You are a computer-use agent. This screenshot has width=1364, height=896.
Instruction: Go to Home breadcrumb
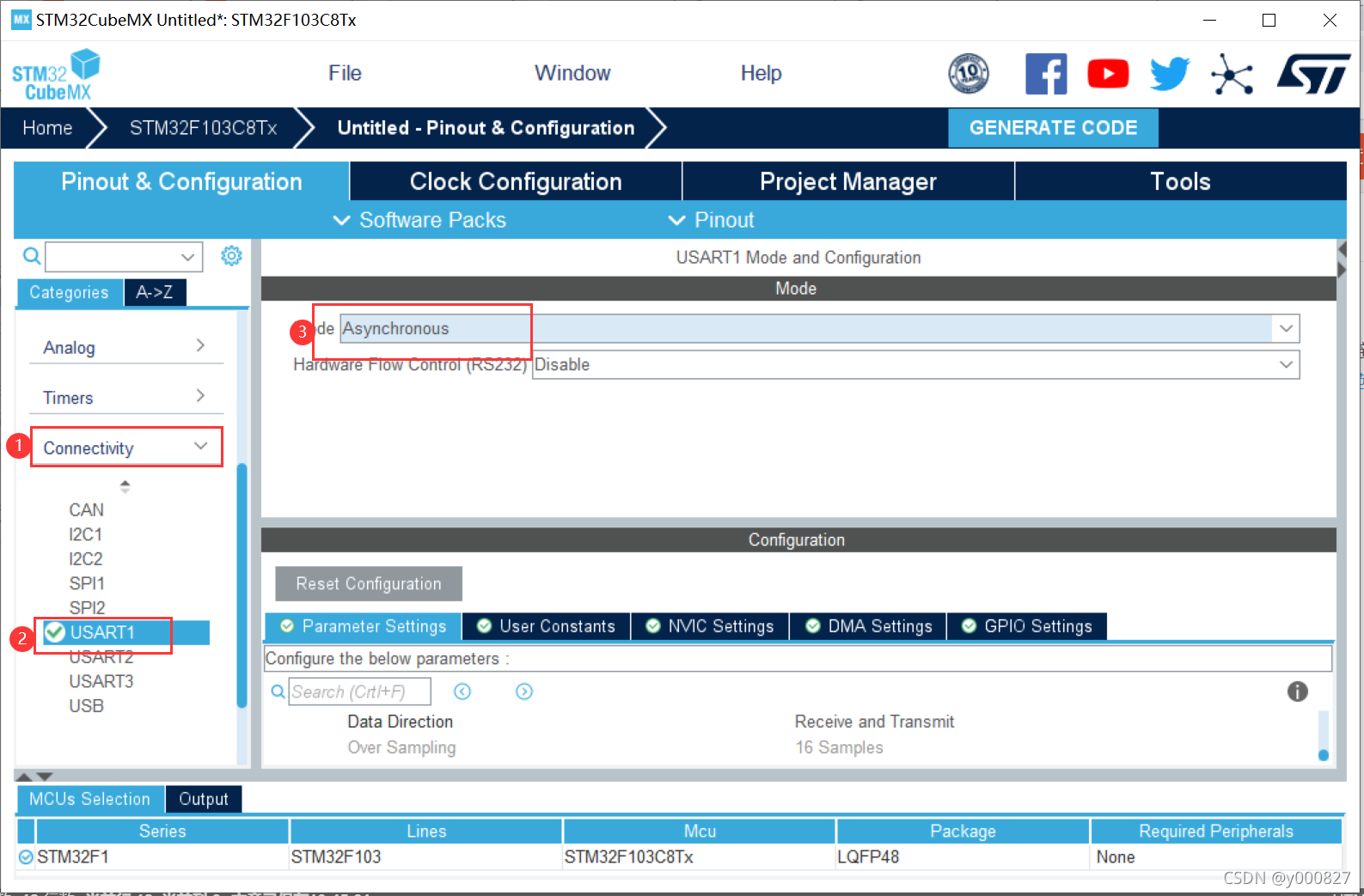48,128
